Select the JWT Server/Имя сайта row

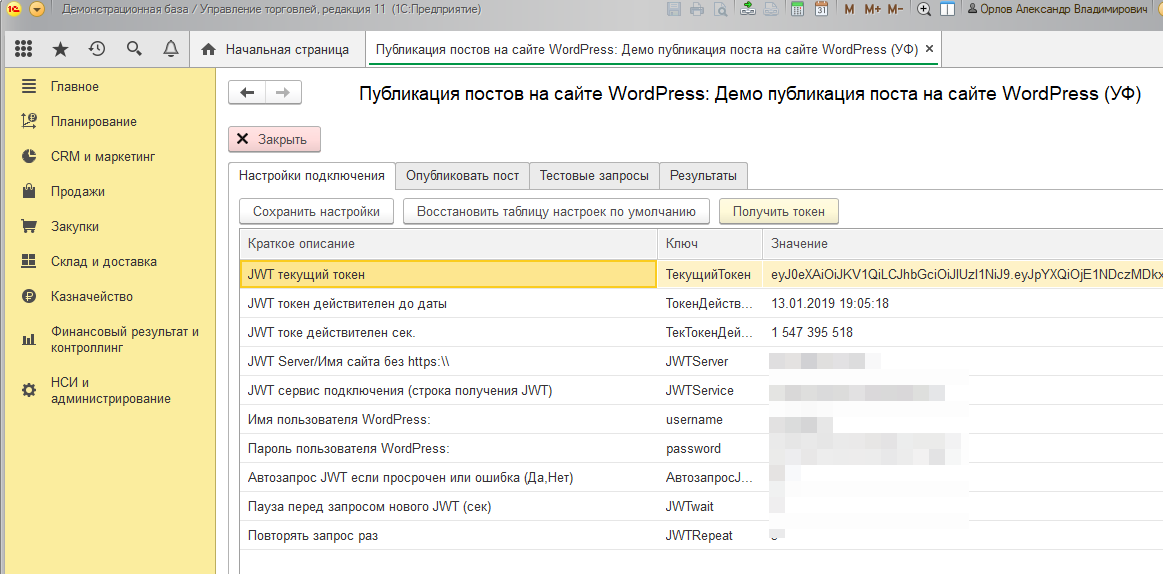tap(701, 361)
